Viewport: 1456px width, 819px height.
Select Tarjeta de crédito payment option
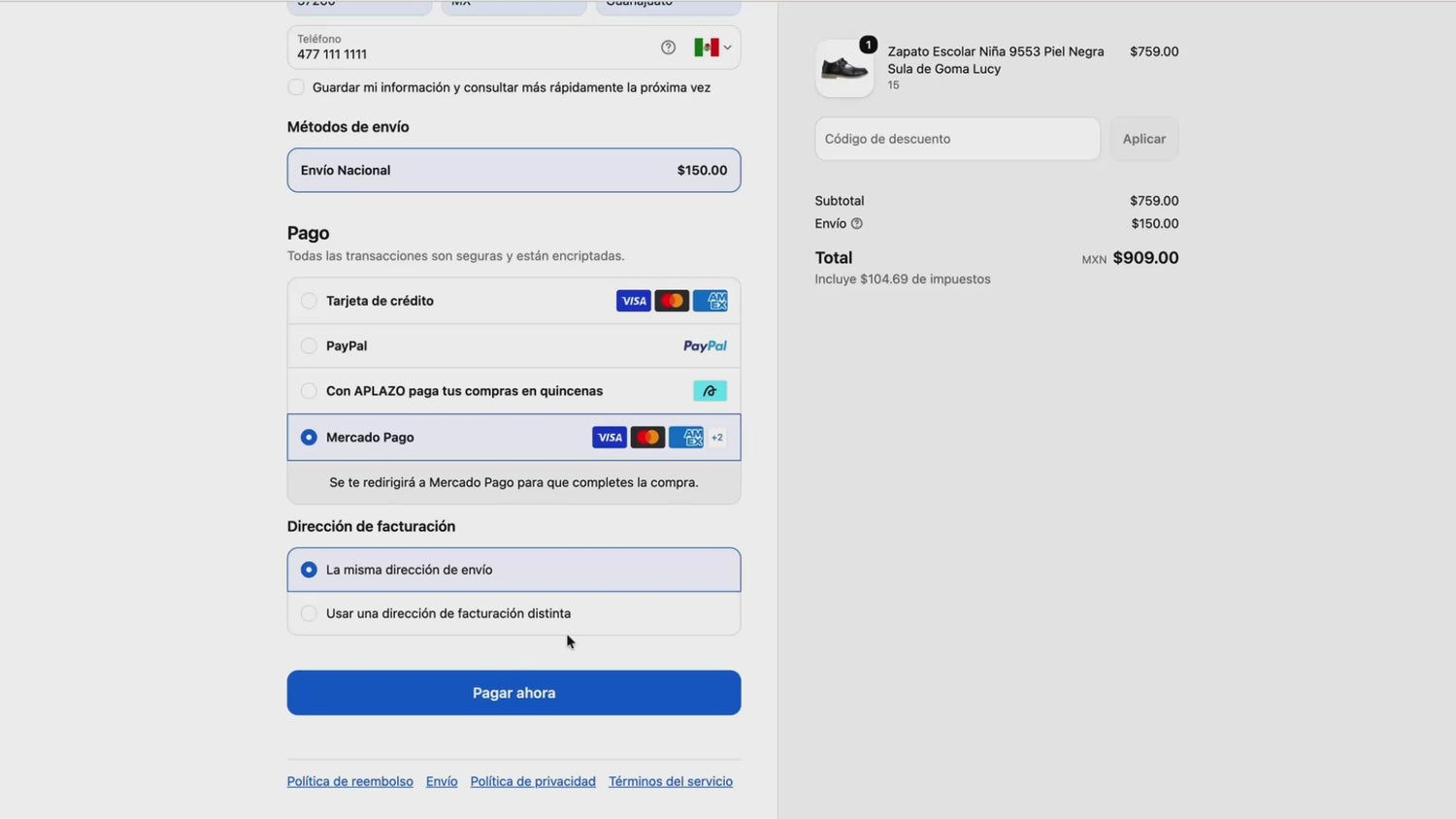tap(513, 301)
